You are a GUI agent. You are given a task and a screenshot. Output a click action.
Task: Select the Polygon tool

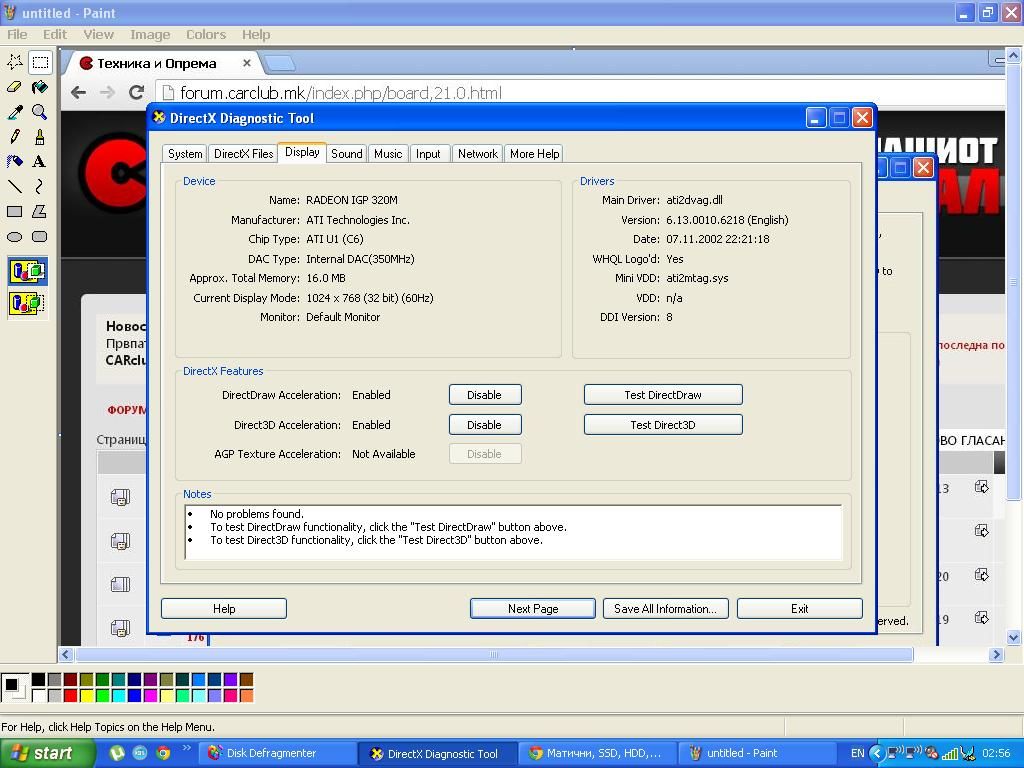coord(40,212)
